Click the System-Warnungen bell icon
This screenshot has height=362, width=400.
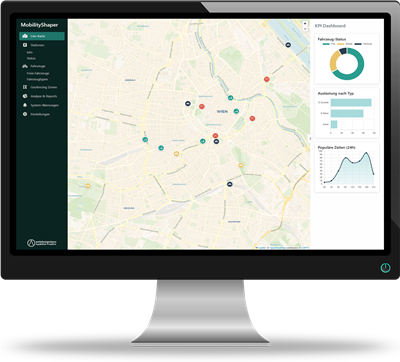tap(25, 105)
